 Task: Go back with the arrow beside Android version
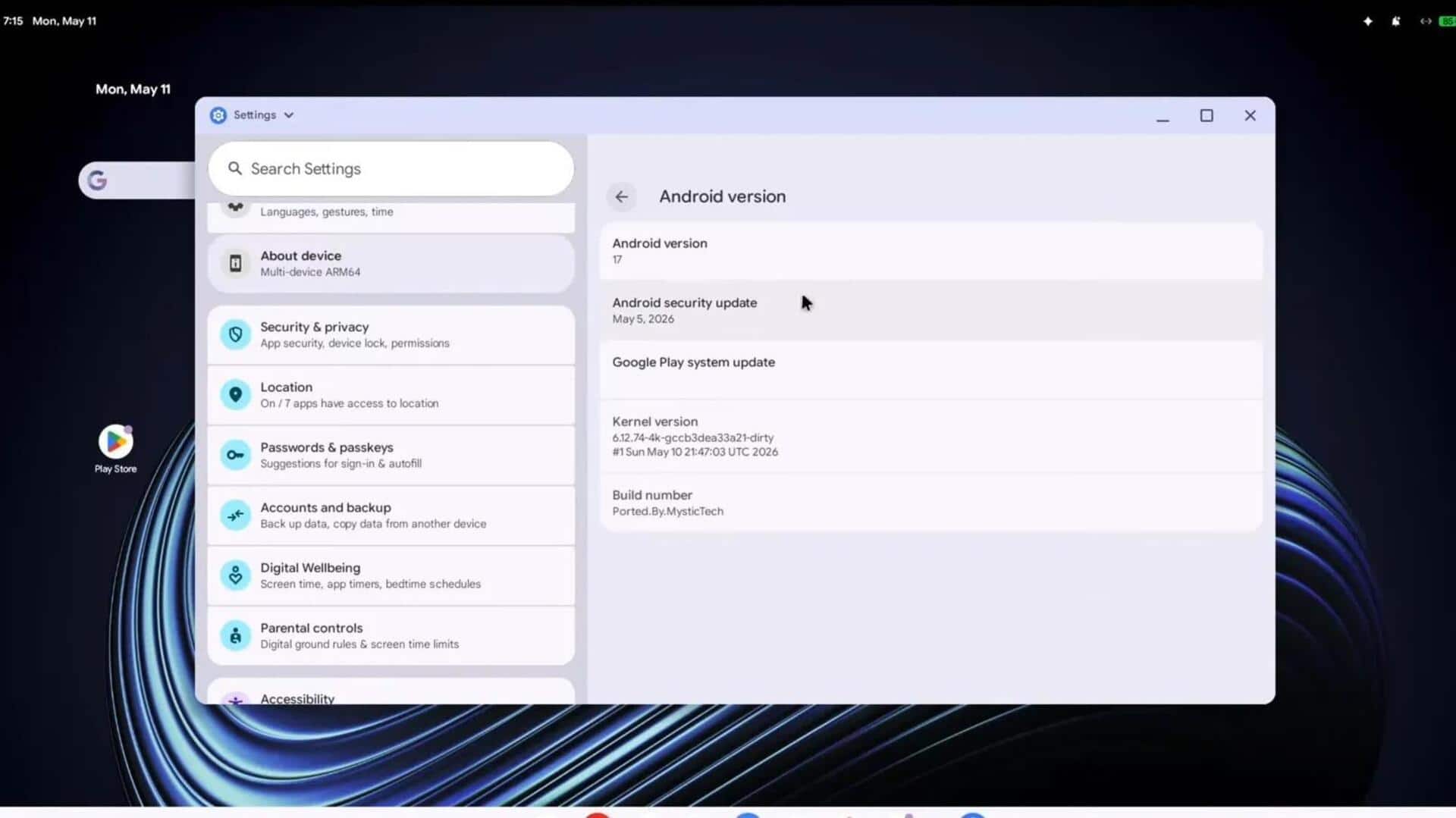tap(621, 197)
